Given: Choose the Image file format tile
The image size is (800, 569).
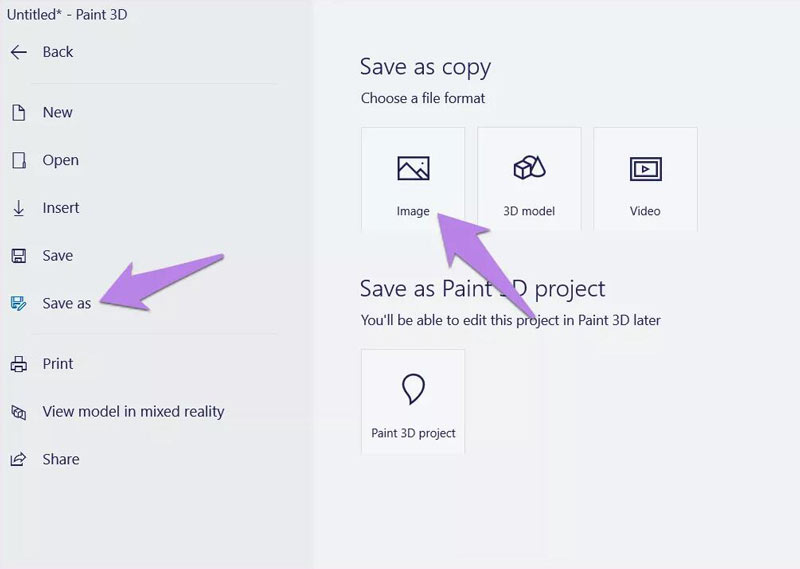Looking at the screenshot, I should (413, 180).
